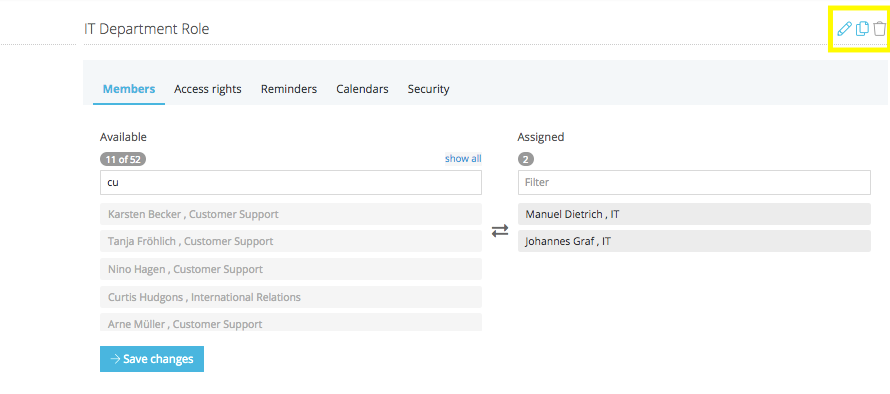This screenshot has width=890, height=394.
Task: Pick Curtis Hudgons, International Relations
Action: 291,297
